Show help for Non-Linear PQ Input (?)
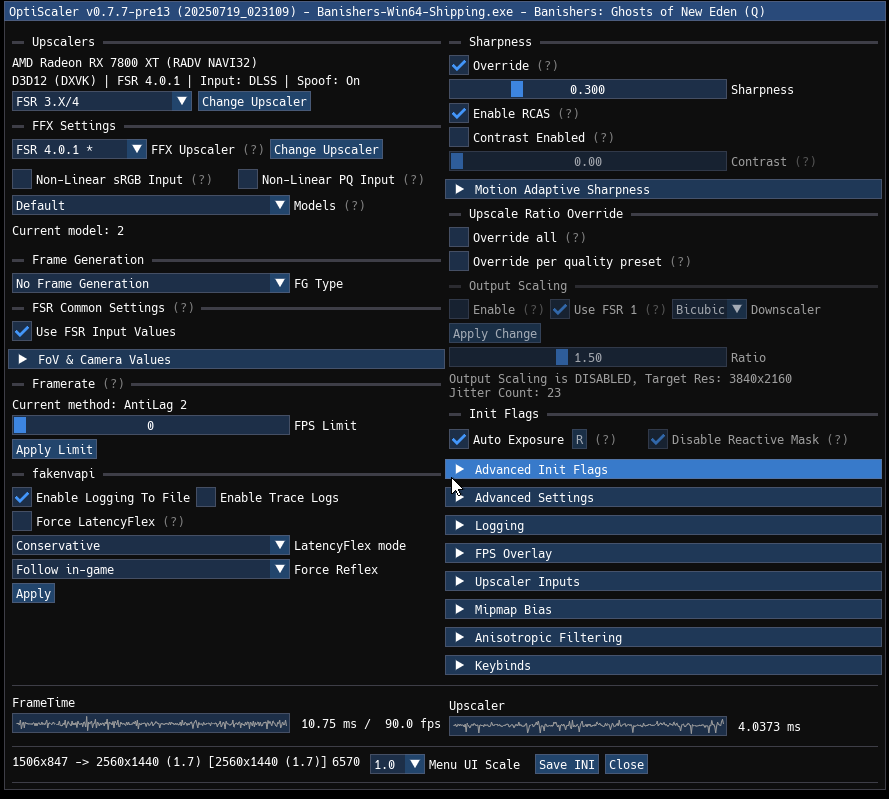 [413, 180]
